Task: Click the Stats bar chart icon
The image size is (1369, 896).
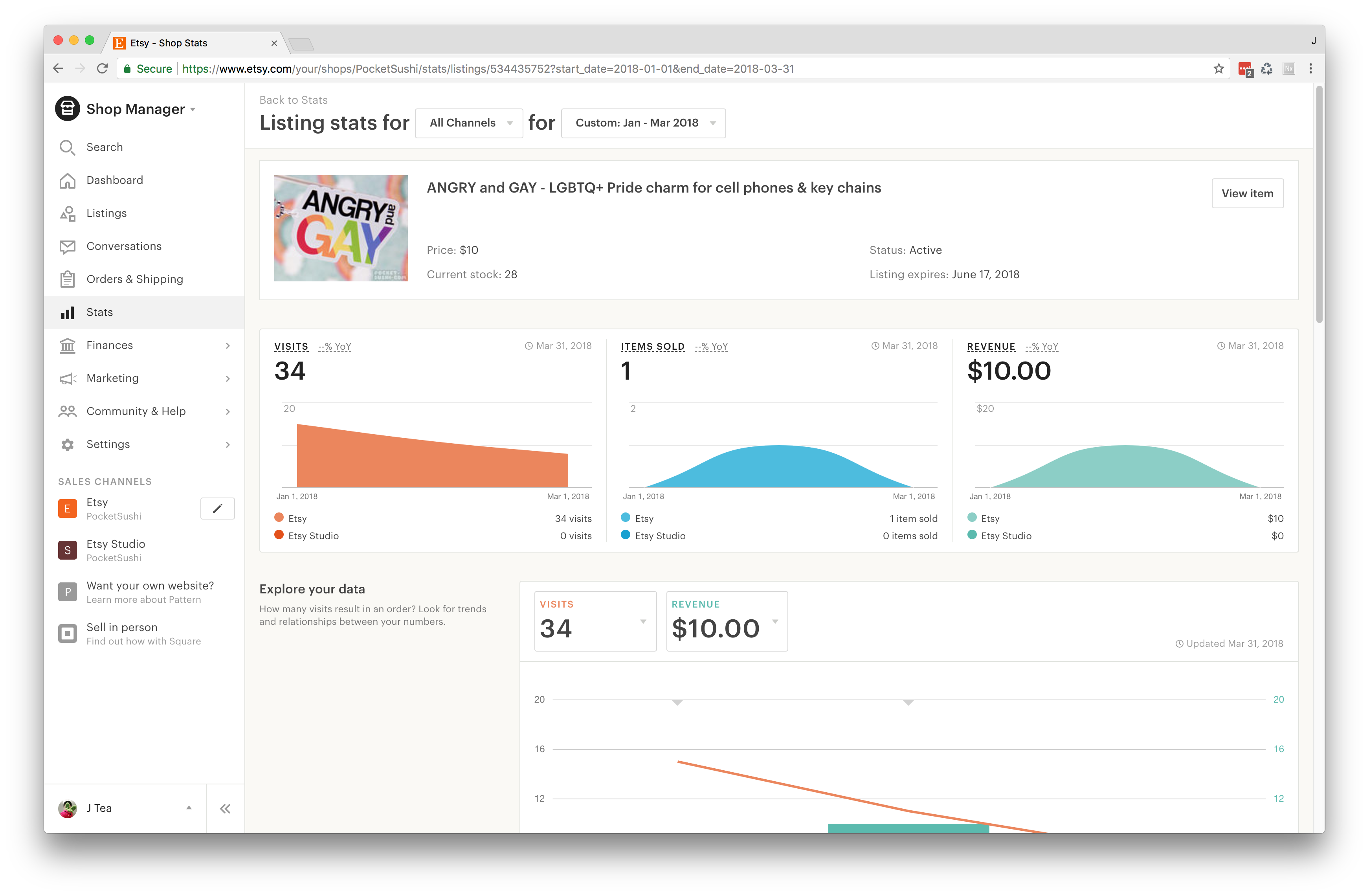Action: (x=67, y=312)
